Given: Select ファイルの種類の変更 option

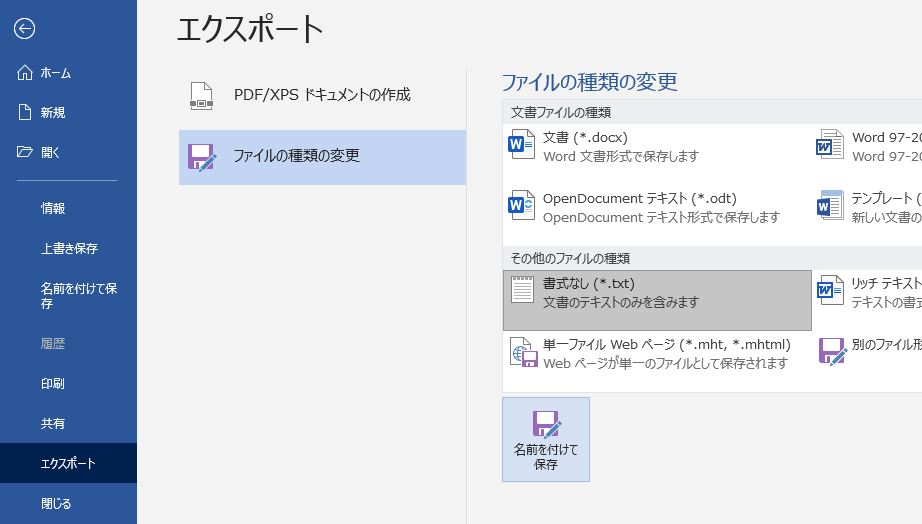Looking at the screenshot, I should pos(322,157).
